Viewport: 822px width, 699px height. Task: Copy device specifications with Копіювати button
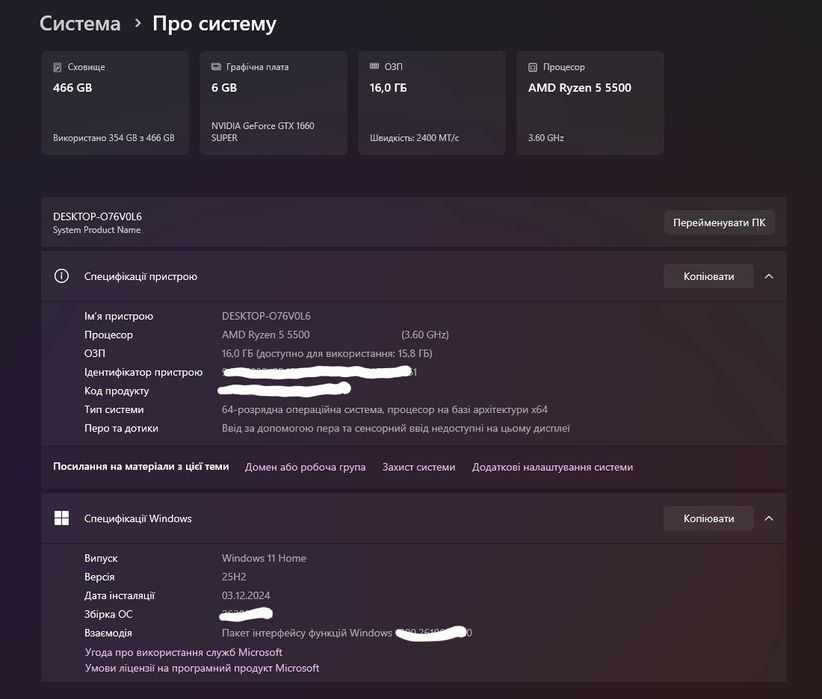708,276
